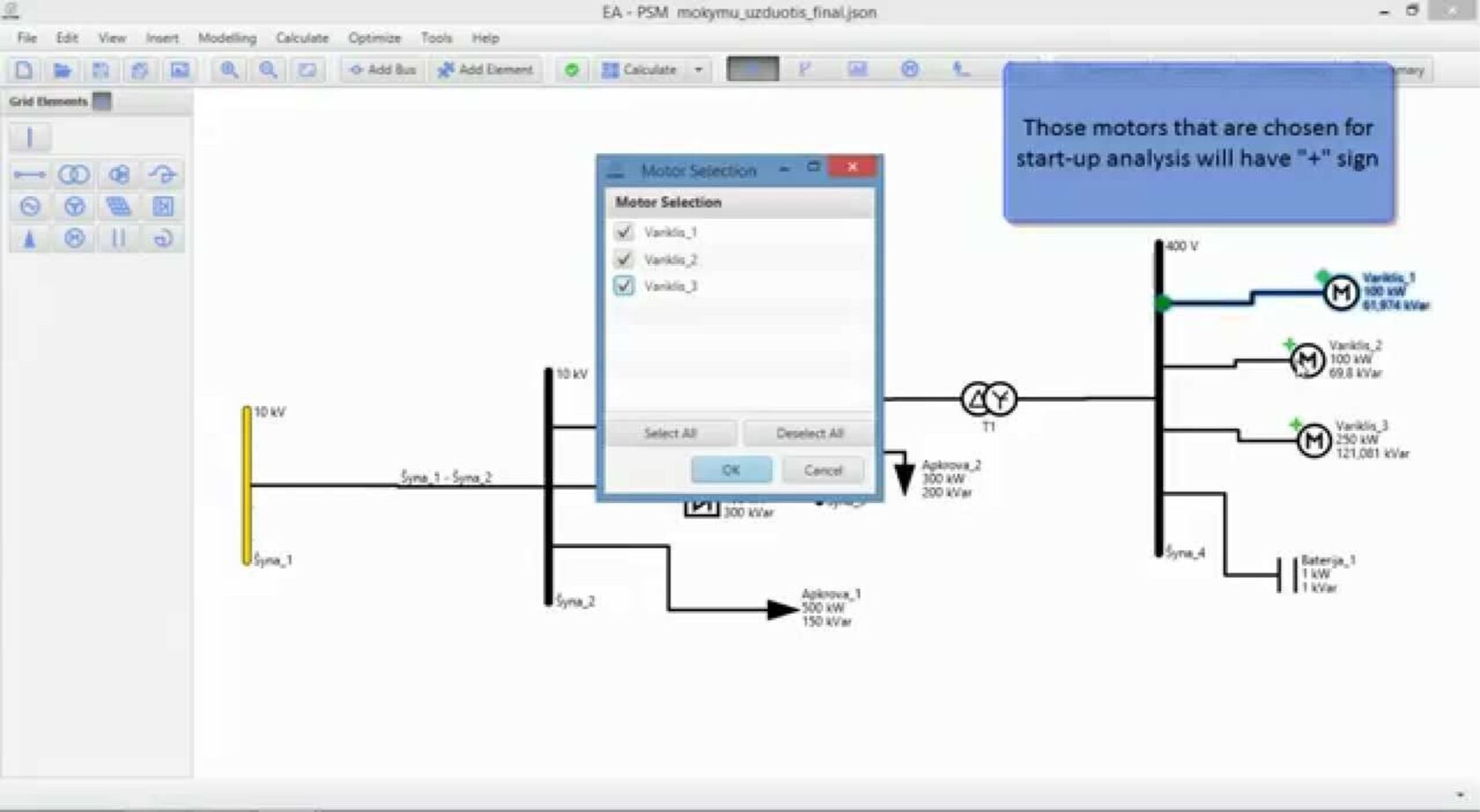This screenshot has width=1480, height=812.
Task: Uncheck the Variklis_1 motor checkbox
Action: [624, 233]
